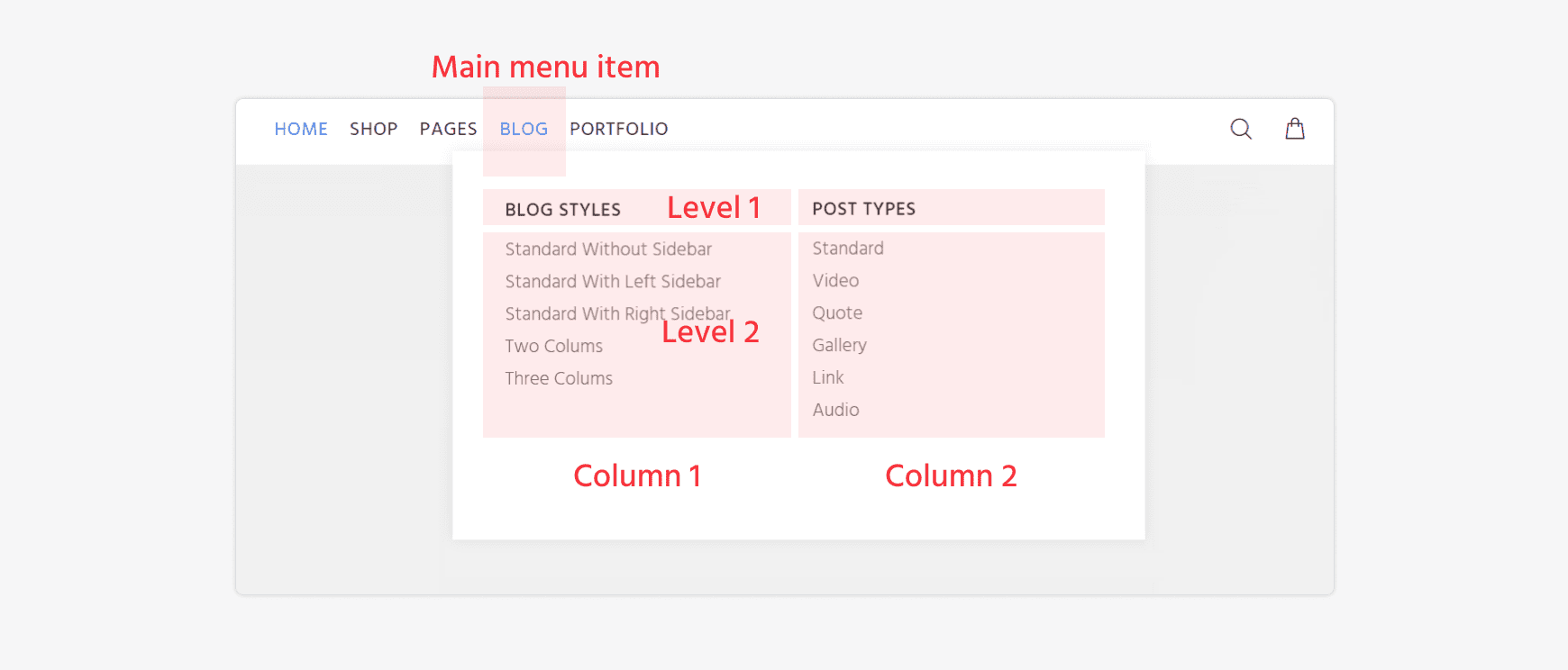Select the HOME menu item
The height and width of the screenshot is (670, 1568).
pos(301,129)
